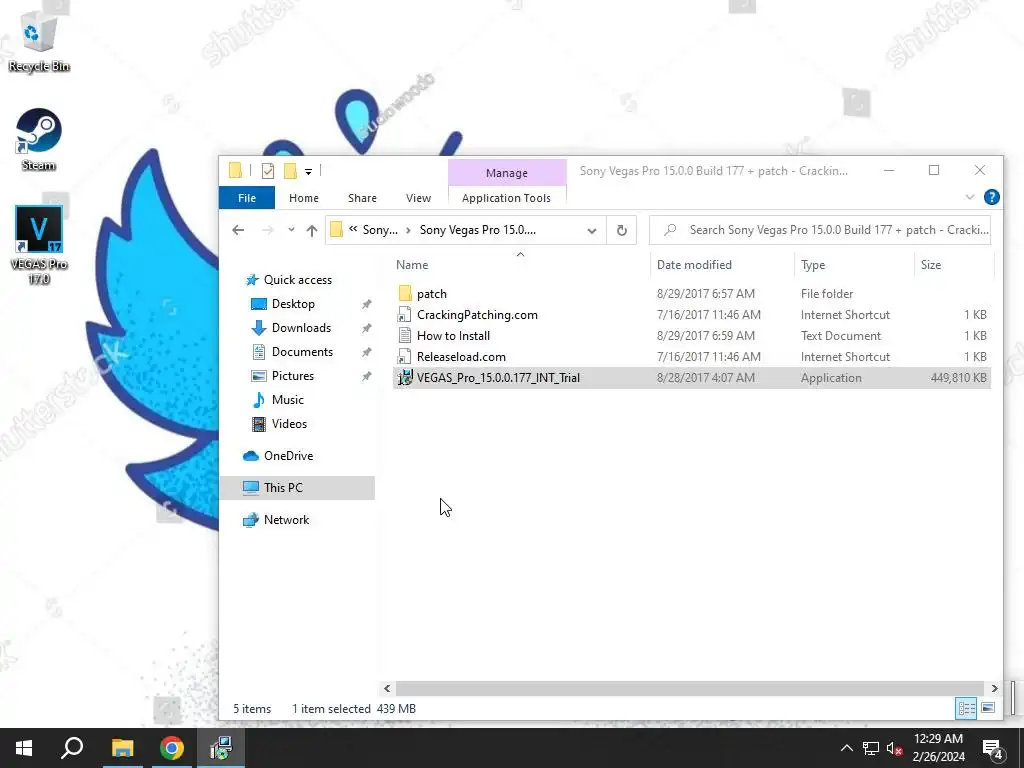Open Pictures in the navigation pane
Image resolution: width=1024 pixels, height=768 pixels.
click(293, 376)
